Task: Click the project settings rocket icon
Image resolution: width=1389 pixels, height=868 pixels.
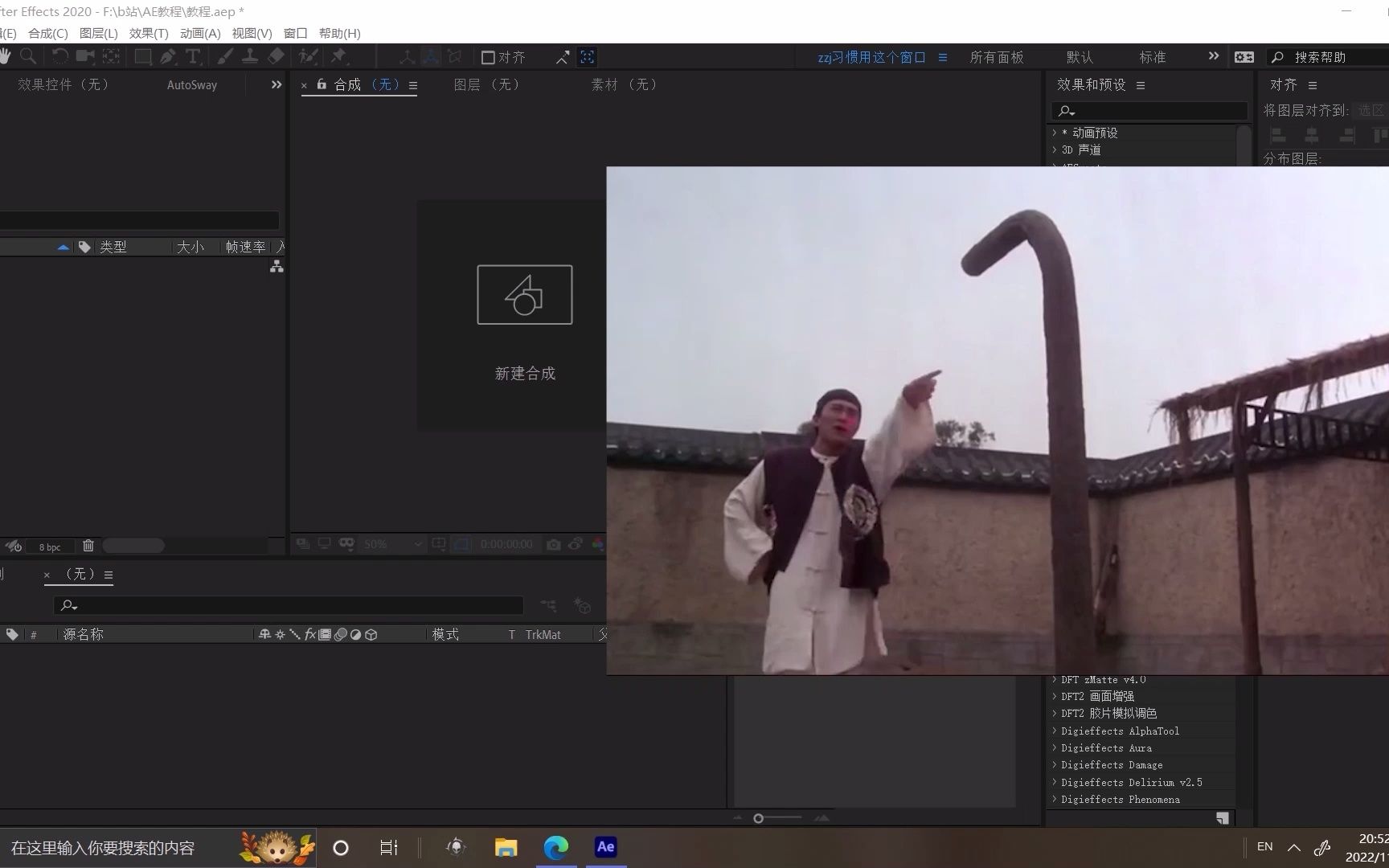Action: click(14, 547)
